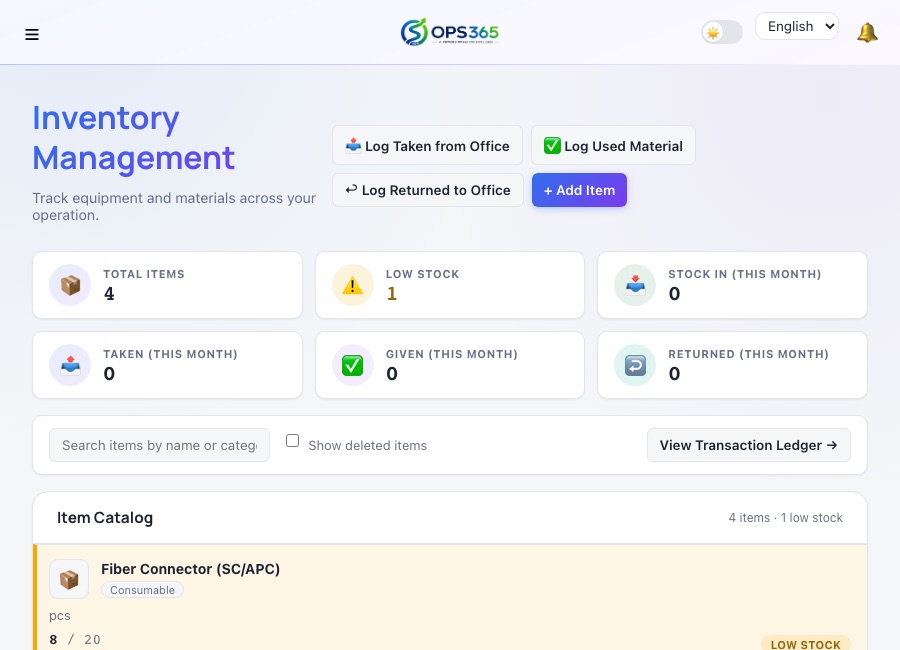The width and height of the screenshot is (900, 650).
Task: Click Log Returned to Office button
Action: (428, 190)
